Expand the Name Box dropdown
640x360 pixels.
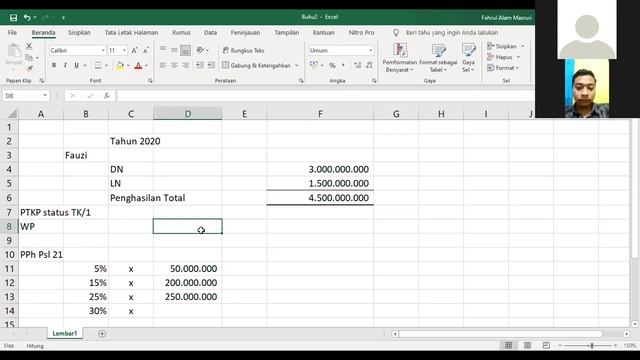(x=45, y=96)
